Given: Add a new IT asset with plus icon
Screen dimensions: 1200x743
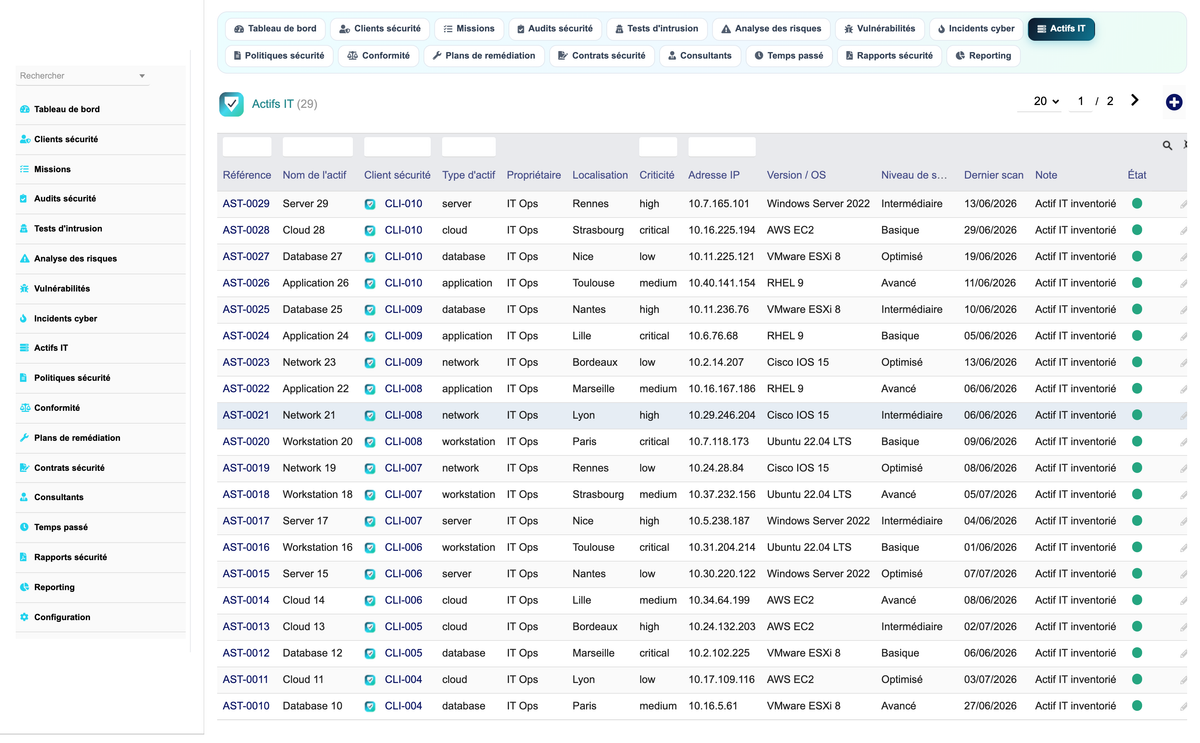Looking at the screenshot, I should [1174, 102].
